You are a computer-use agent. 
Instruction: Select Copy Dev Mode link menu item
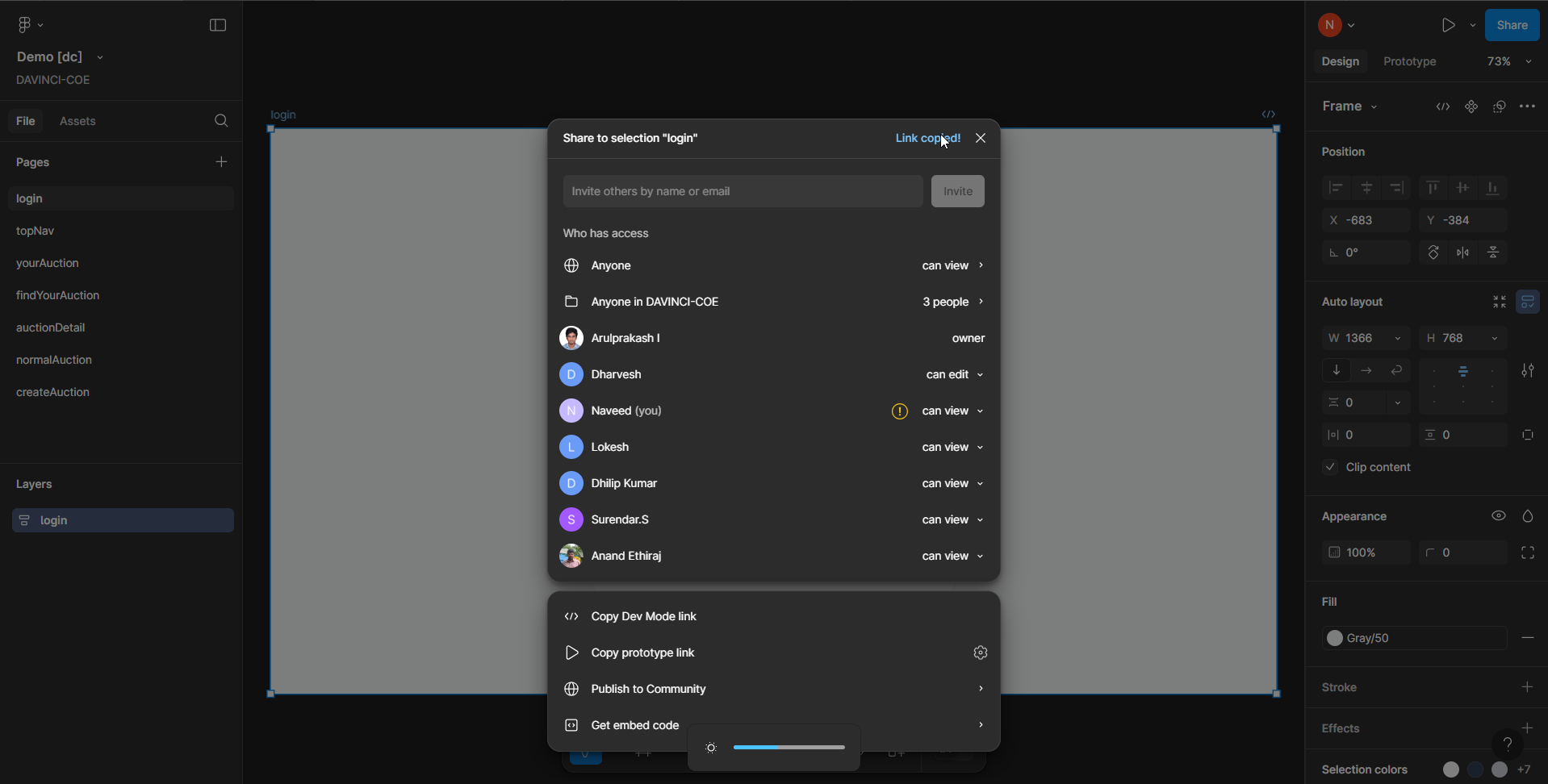[646, 615]
